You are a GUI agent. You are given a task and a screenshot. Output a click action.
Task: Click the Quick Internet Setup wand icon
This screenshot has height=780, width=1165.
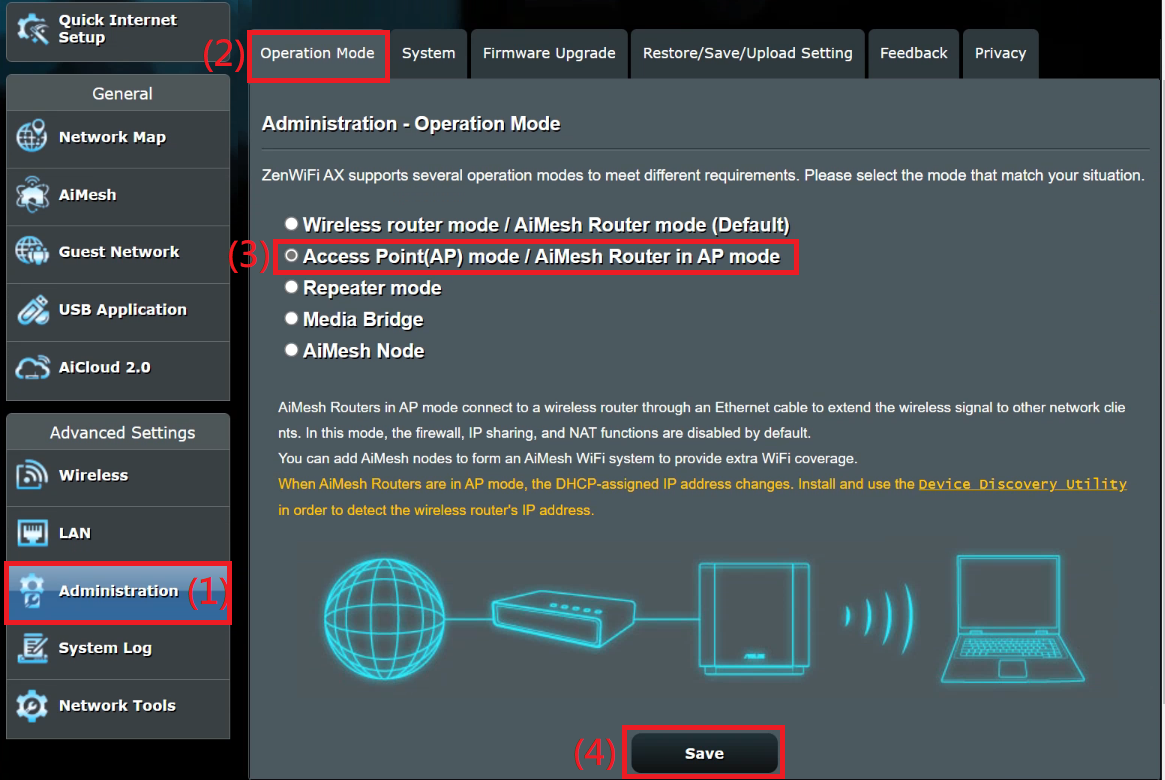point(33,29)
